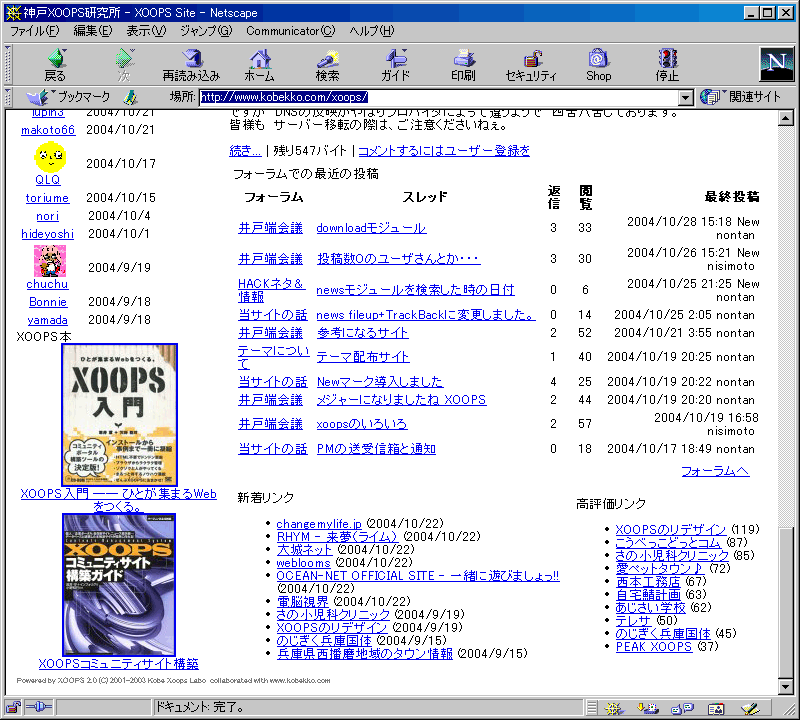Open user Bonnie profile link
Viewport: 800px width, 720px height.
click(48, 302)
